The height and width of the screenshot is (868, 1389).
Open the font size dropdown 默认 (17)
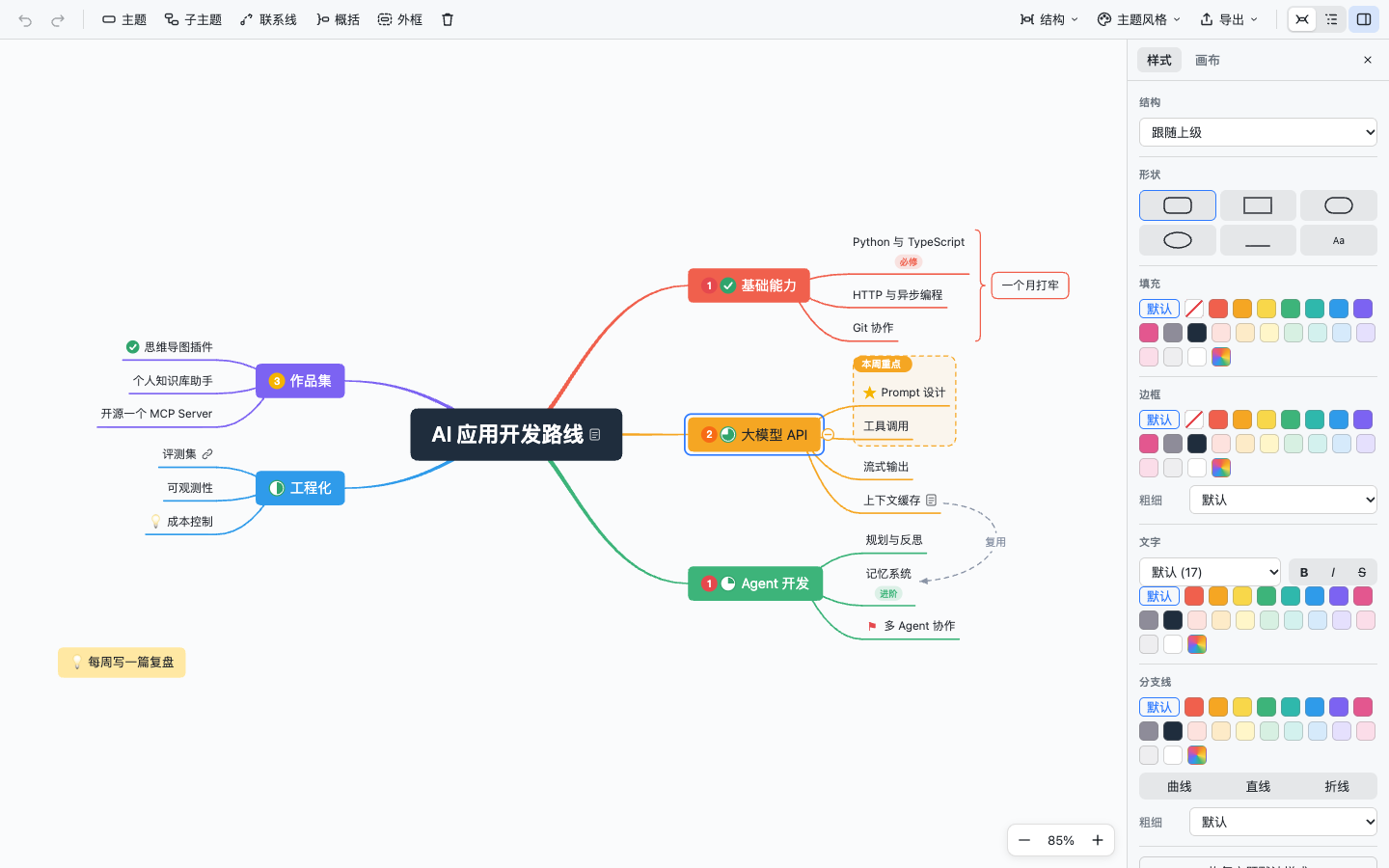pyautogui.click(x=1210, y=572)
